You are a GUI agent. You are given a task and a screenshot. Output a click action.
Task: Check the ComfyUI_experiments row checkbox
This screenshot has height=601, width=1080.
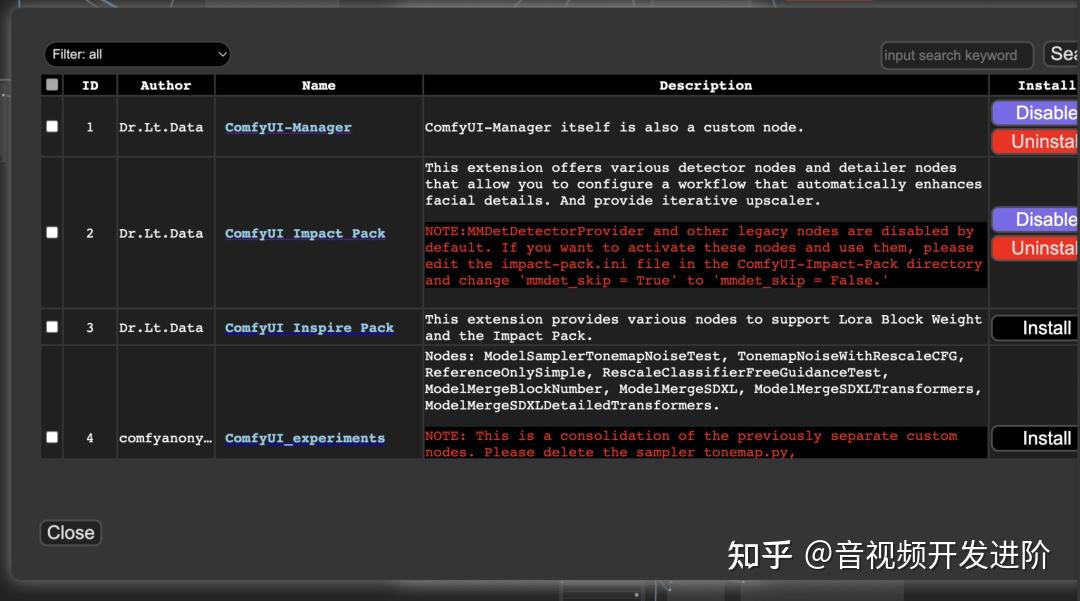(x=51, y=438)
